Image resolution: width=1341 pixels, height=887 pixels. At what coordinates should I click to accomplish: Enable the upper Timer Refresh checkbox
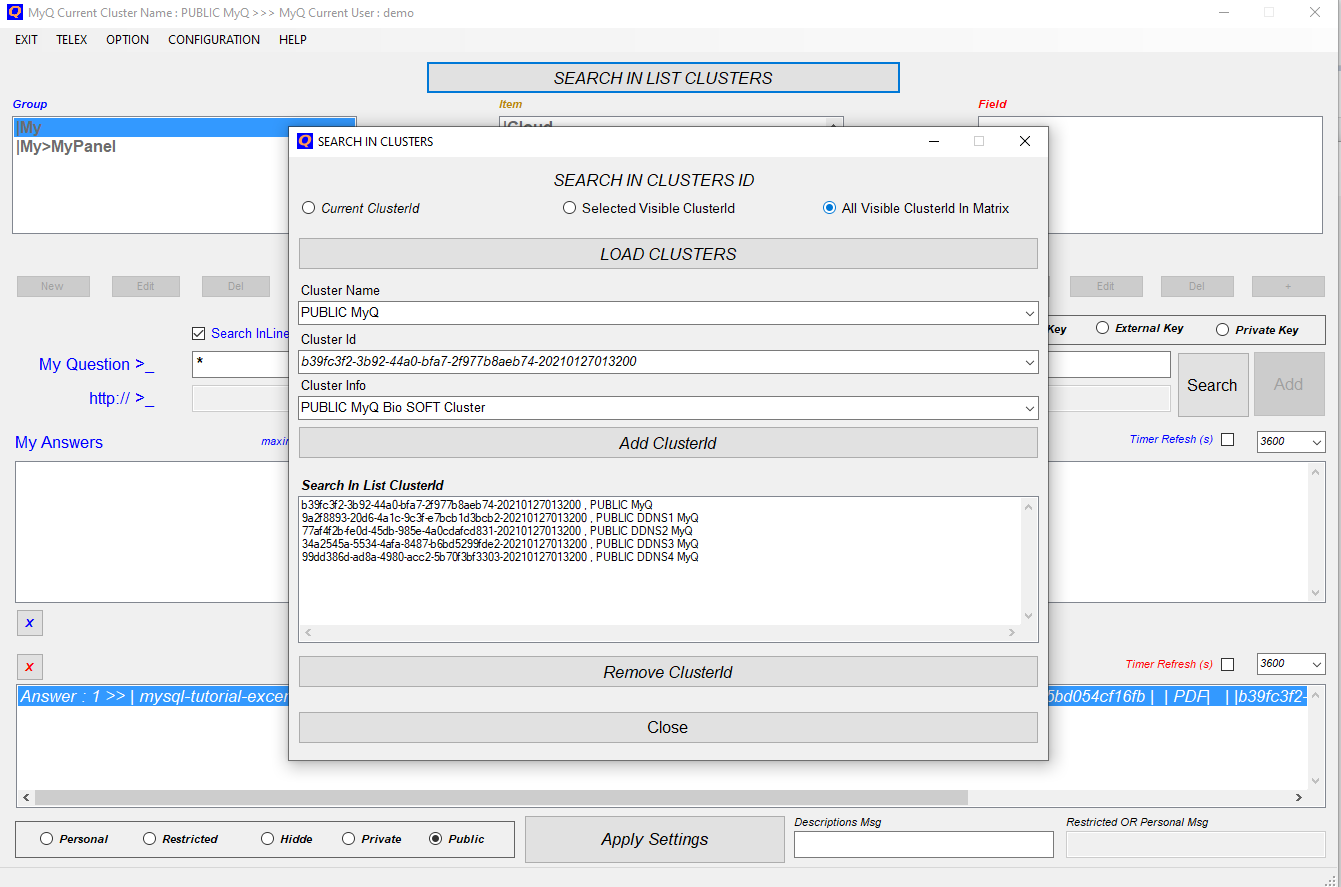[x=1228, y=440]
